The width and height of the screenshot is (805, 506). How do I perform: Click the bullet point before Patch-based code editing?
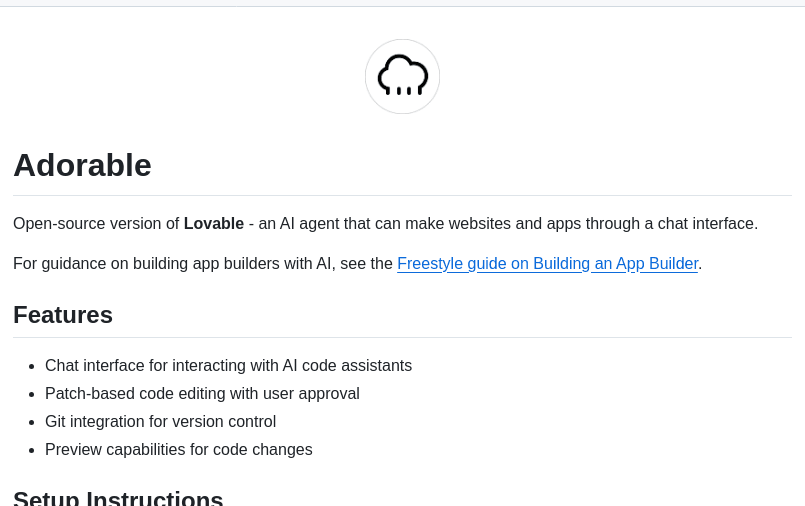coord(32,395)
